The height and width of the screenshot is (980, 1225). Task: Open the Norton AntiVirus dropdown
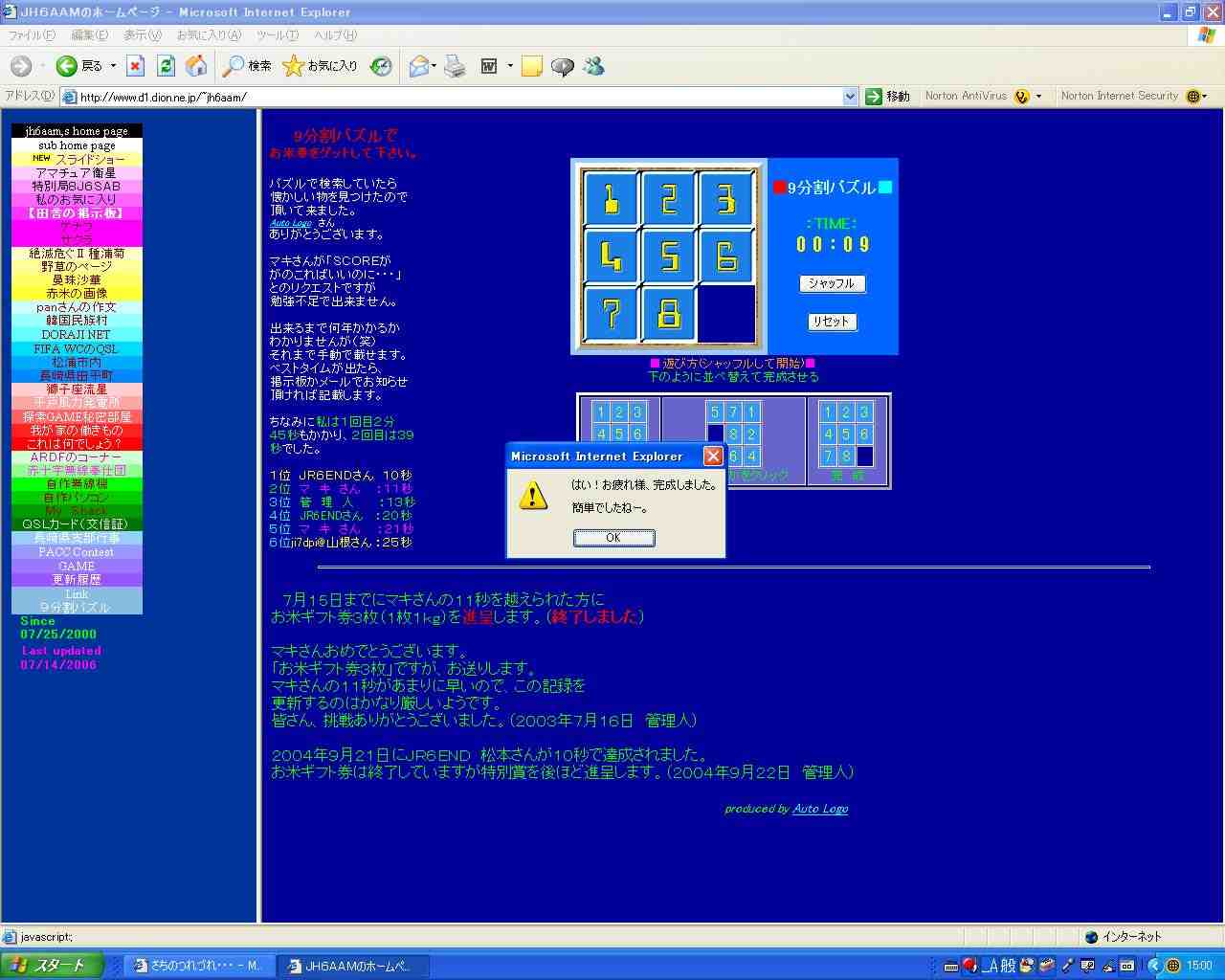coord(1038,97)
